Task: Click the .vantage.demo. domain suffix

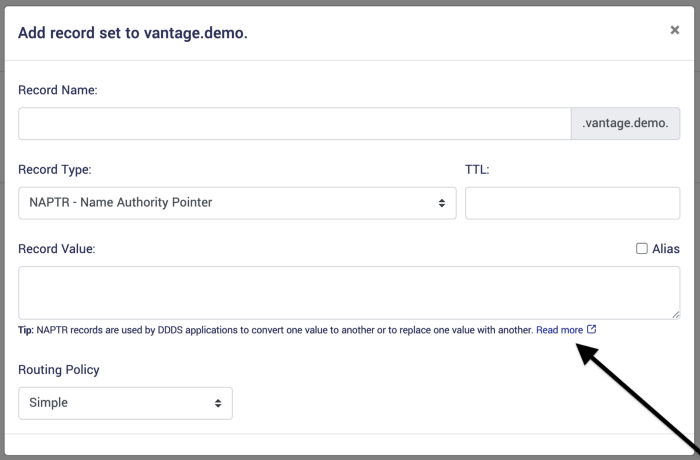Action: pyautogui.click(x=625, y=124)
